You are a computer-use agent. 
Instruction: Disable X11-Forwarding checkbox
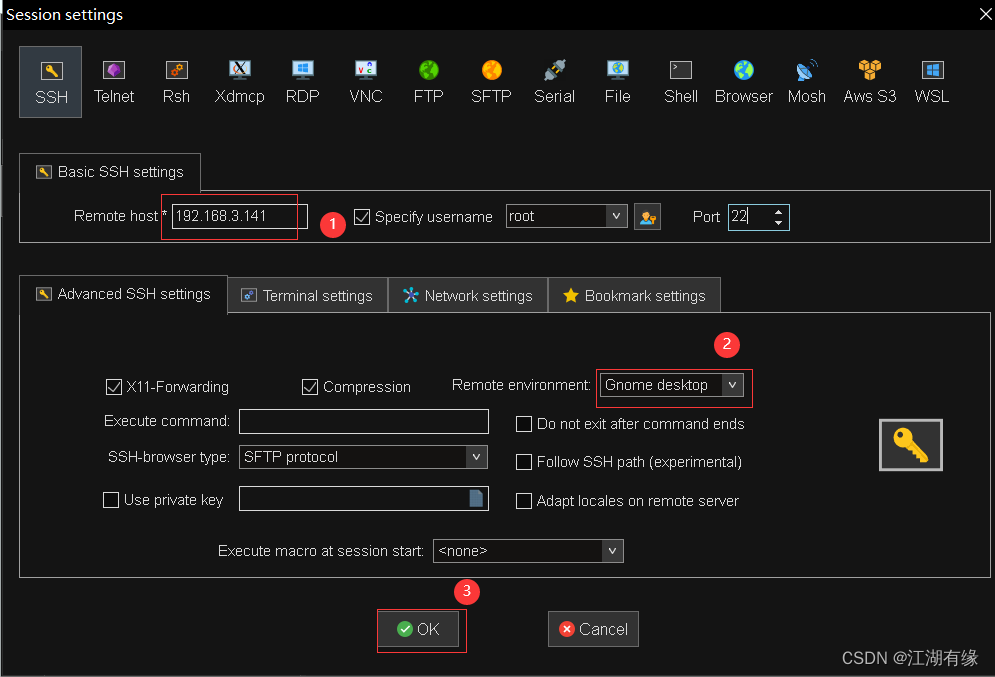114,387
